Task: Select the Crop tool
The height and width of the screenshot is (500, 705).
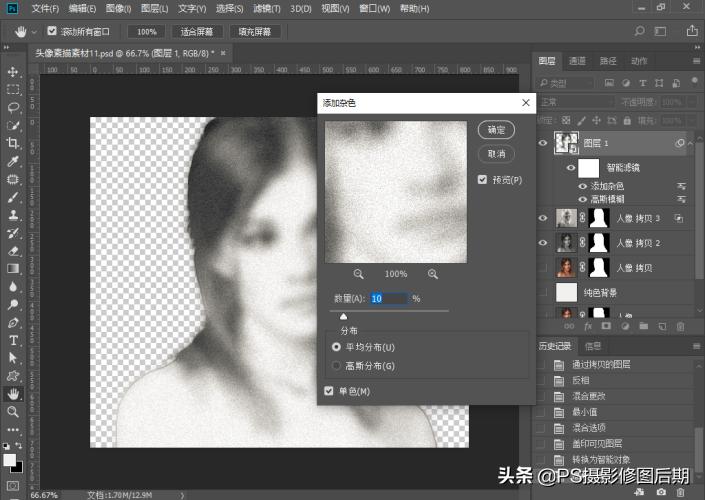Action: click(x=13, y=143)
